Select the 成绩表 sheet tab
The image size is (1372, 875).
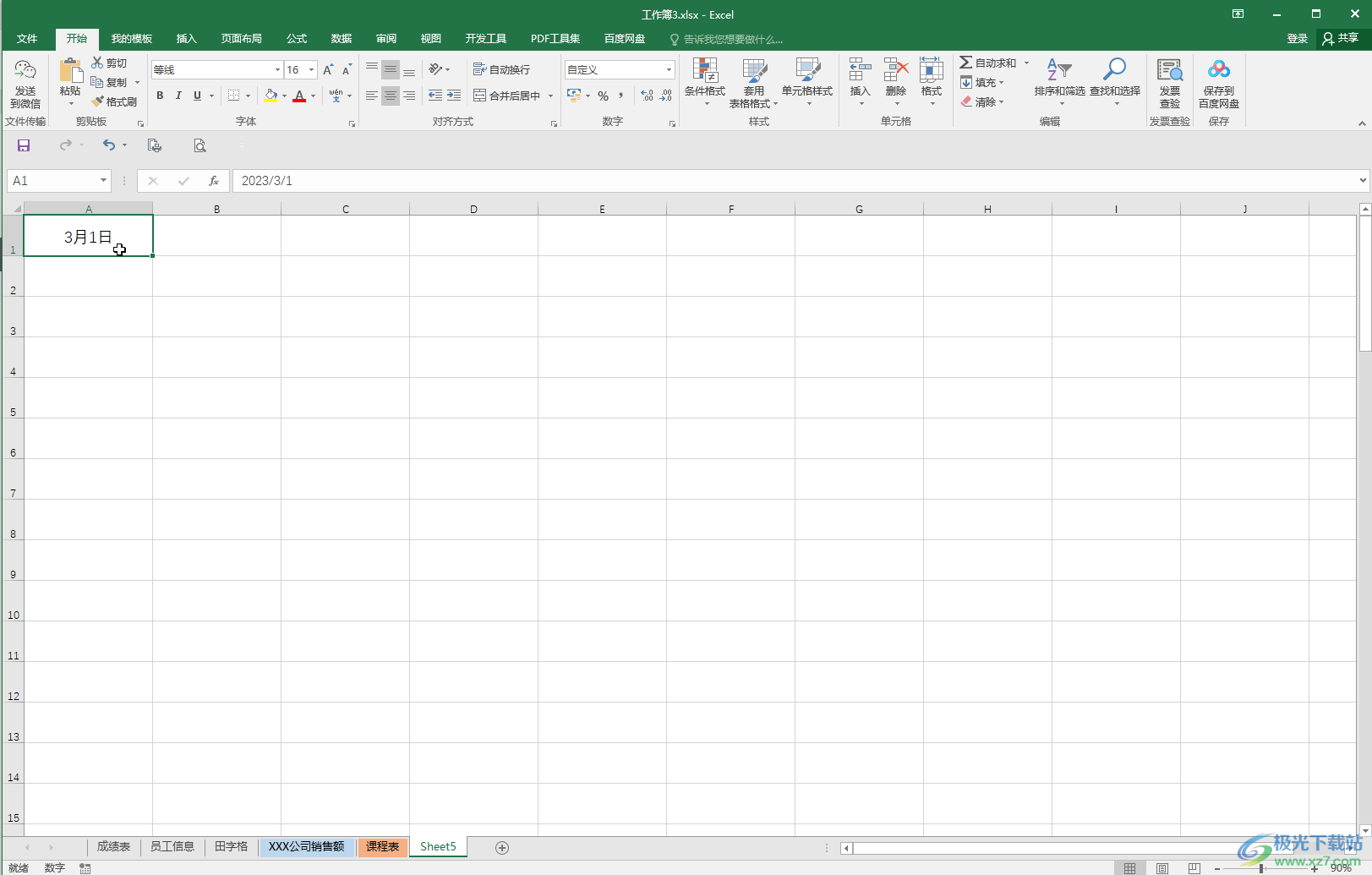113,846
